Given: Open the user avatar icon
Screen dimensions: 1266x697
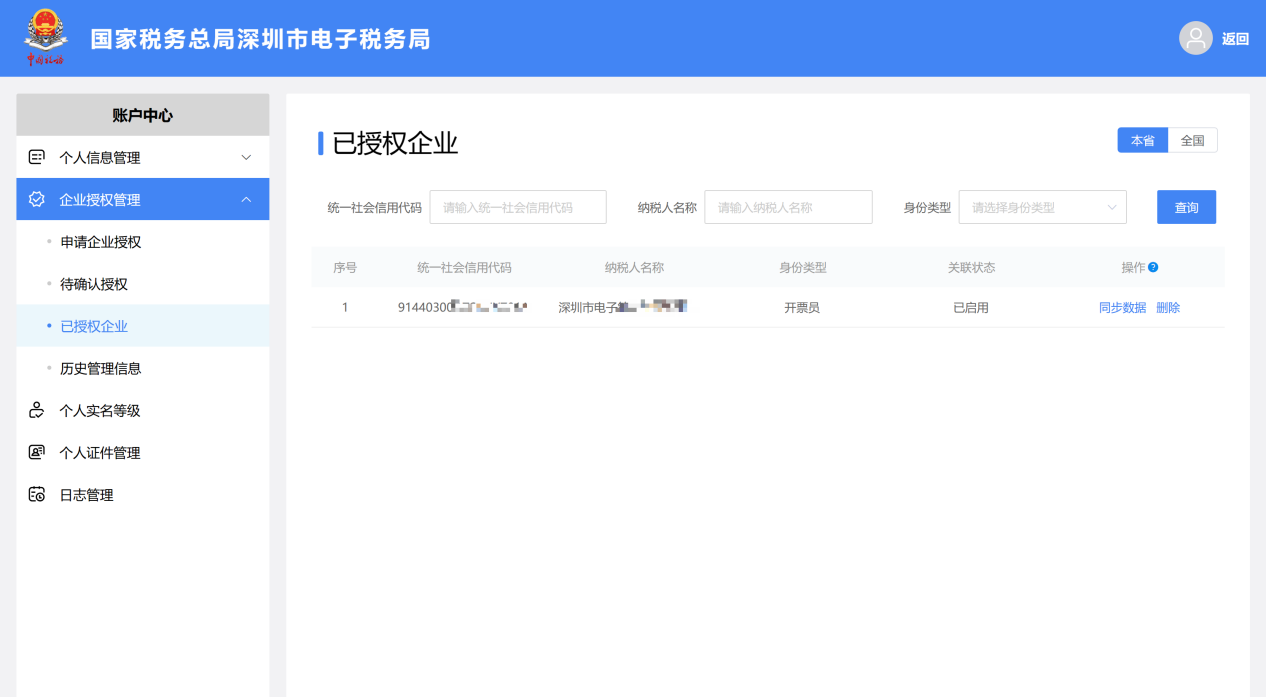Looking at the screenshot, I should 1196,38.
